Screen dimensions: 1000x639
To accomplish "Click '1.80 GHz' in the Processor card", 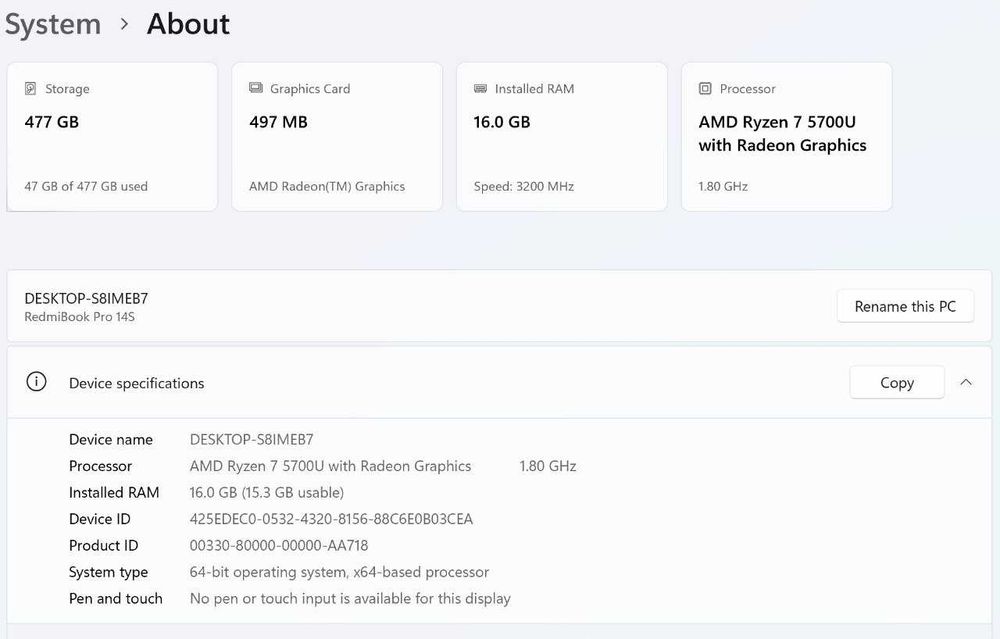I will coord(723,186).
